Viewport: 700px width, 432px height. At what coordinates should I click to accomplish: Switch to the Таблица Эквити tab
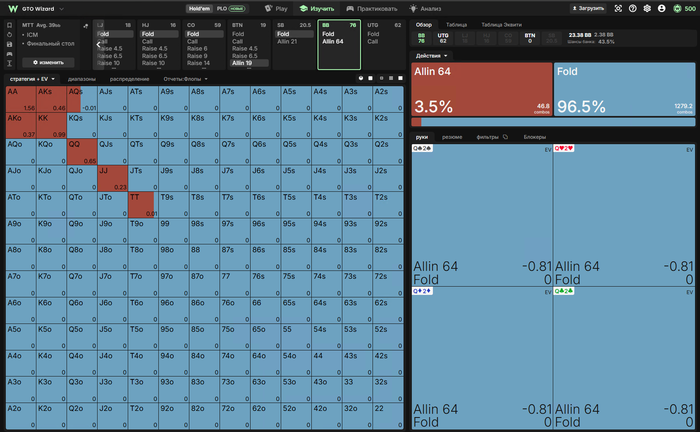501,25
